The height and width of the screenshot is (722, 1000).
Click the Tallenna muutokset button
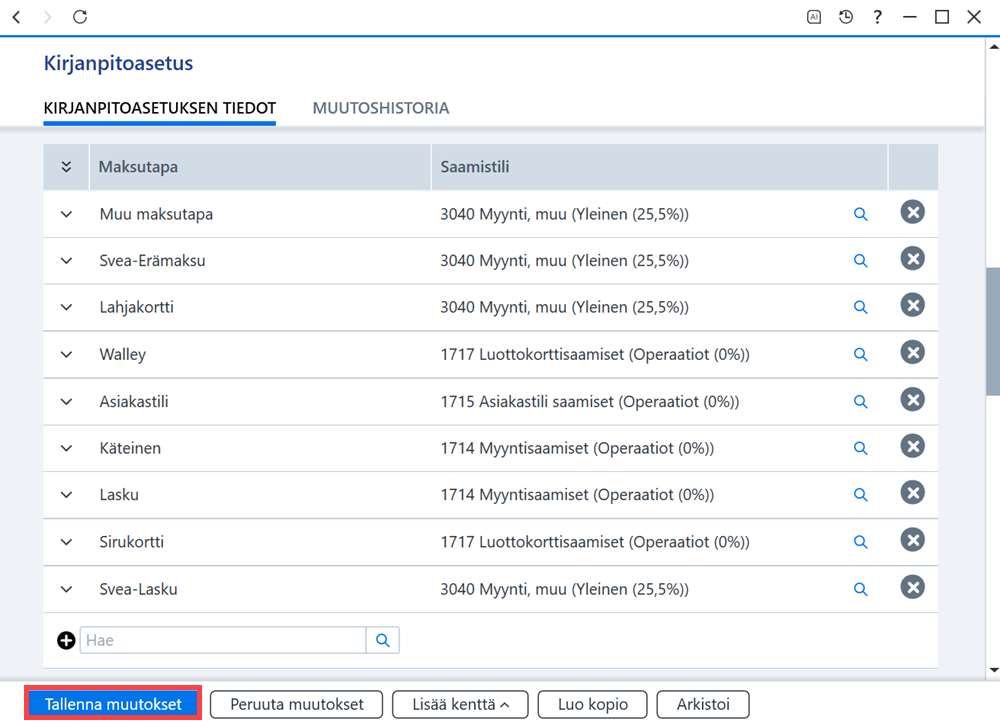113,704
